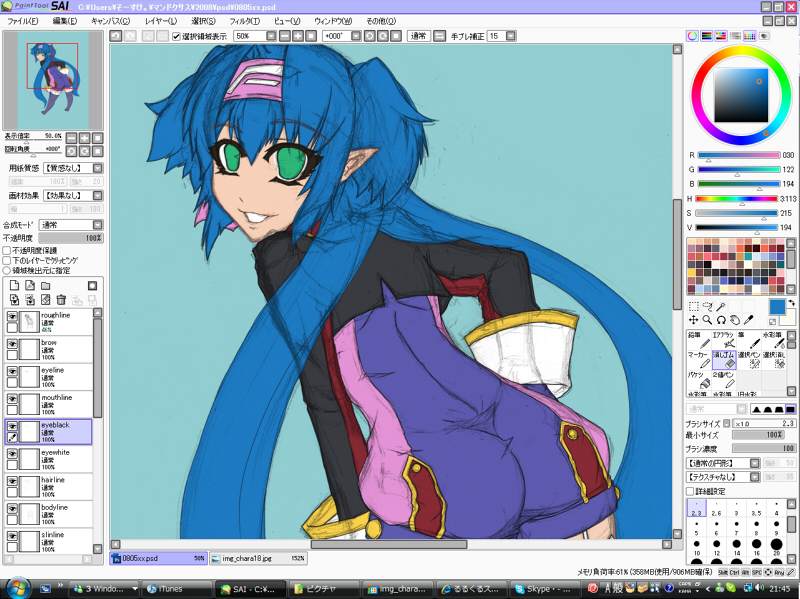Swap foreground and background colors arrow
Screen dimensions: 800x599
791,304
